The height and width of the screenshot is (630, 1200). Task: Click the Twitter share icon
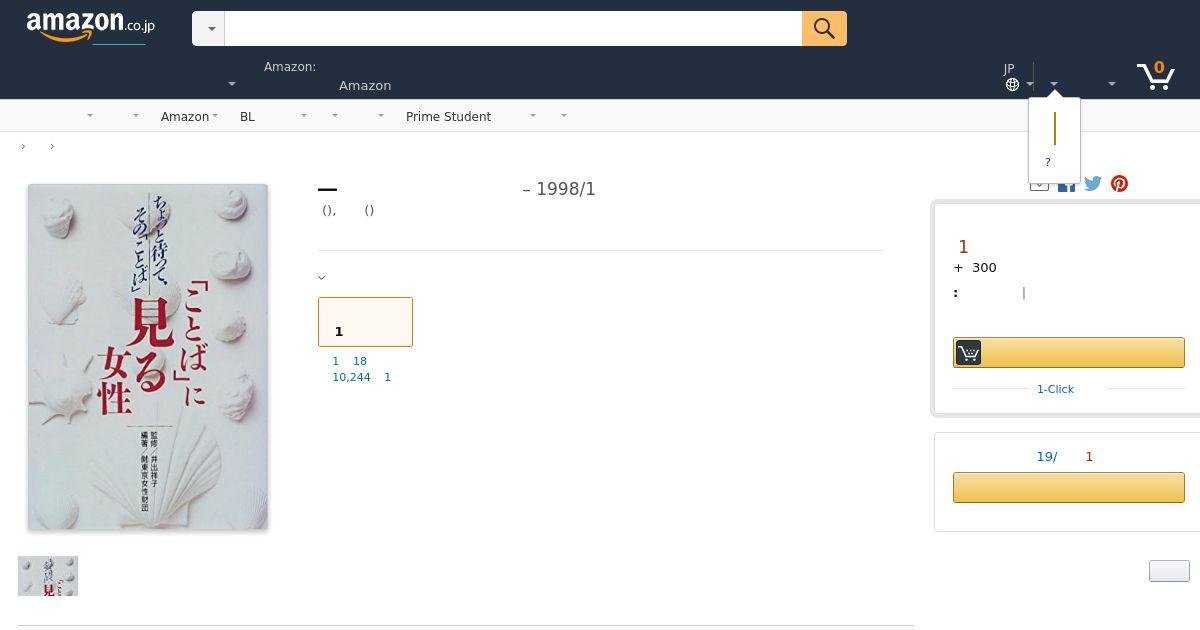[1093, 183]
